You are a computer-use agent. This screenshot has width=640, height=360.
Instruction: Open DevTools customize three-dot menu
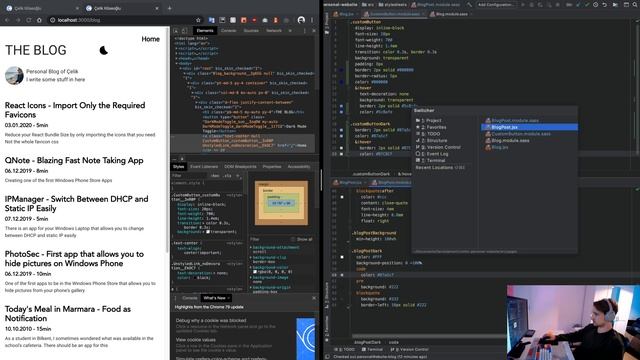(x=304, y=31)
